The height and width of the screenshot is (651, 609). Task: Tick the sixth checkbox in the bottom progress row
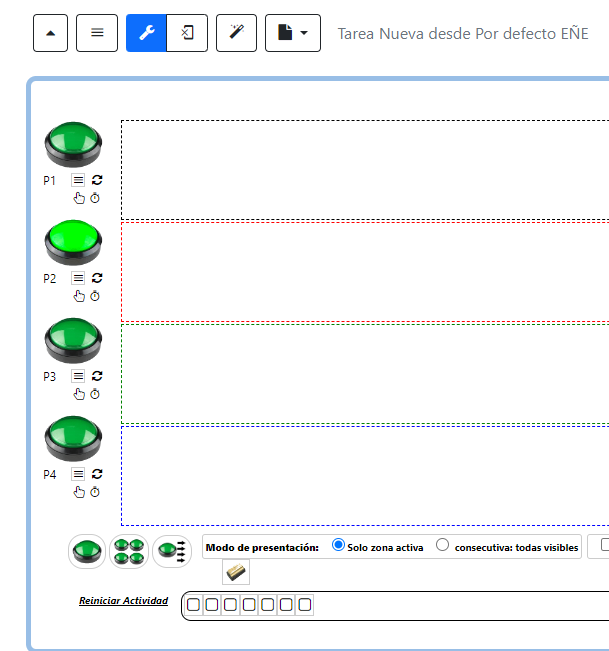(286, 605)
